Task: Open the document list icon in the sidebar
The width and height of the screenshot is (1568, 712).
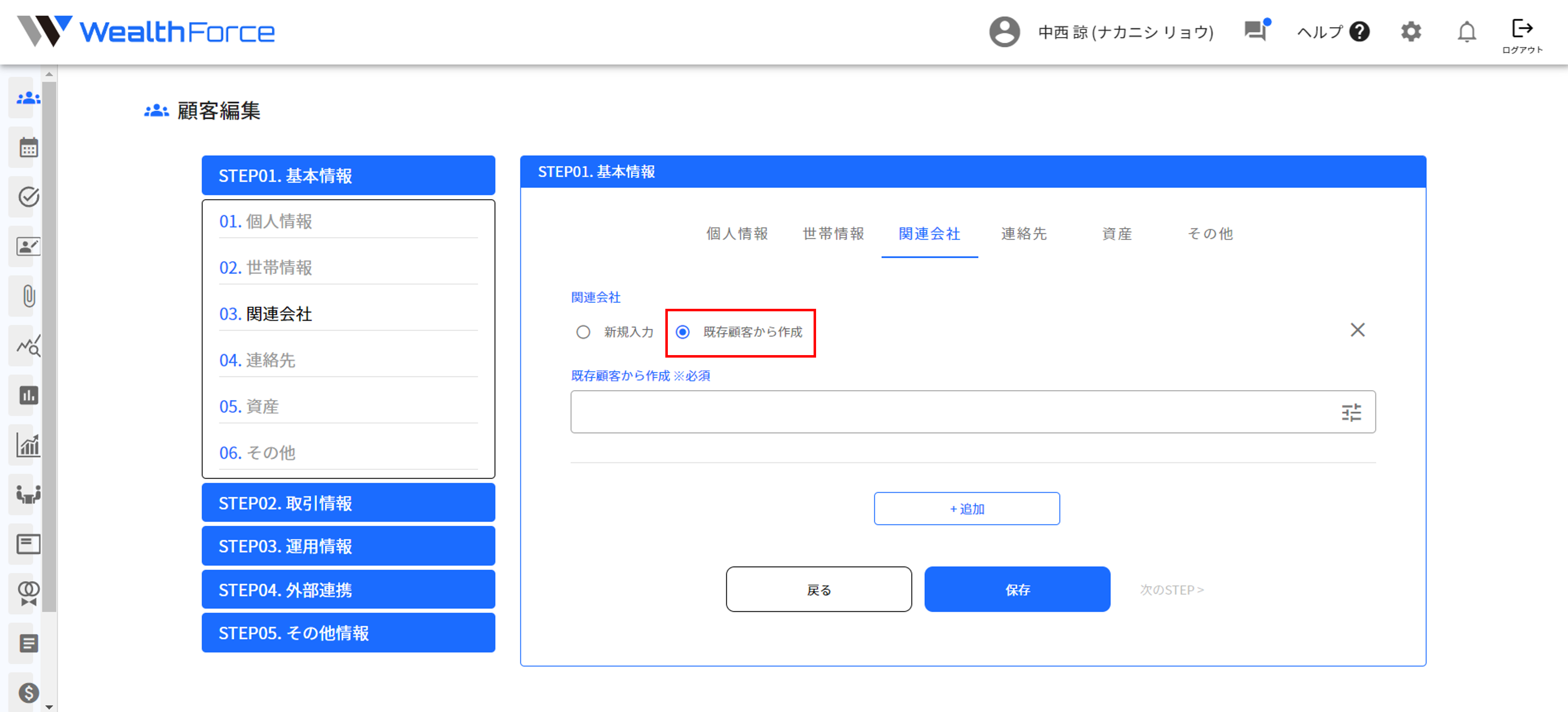Action: pyautogui.click(x=28, y=643)
